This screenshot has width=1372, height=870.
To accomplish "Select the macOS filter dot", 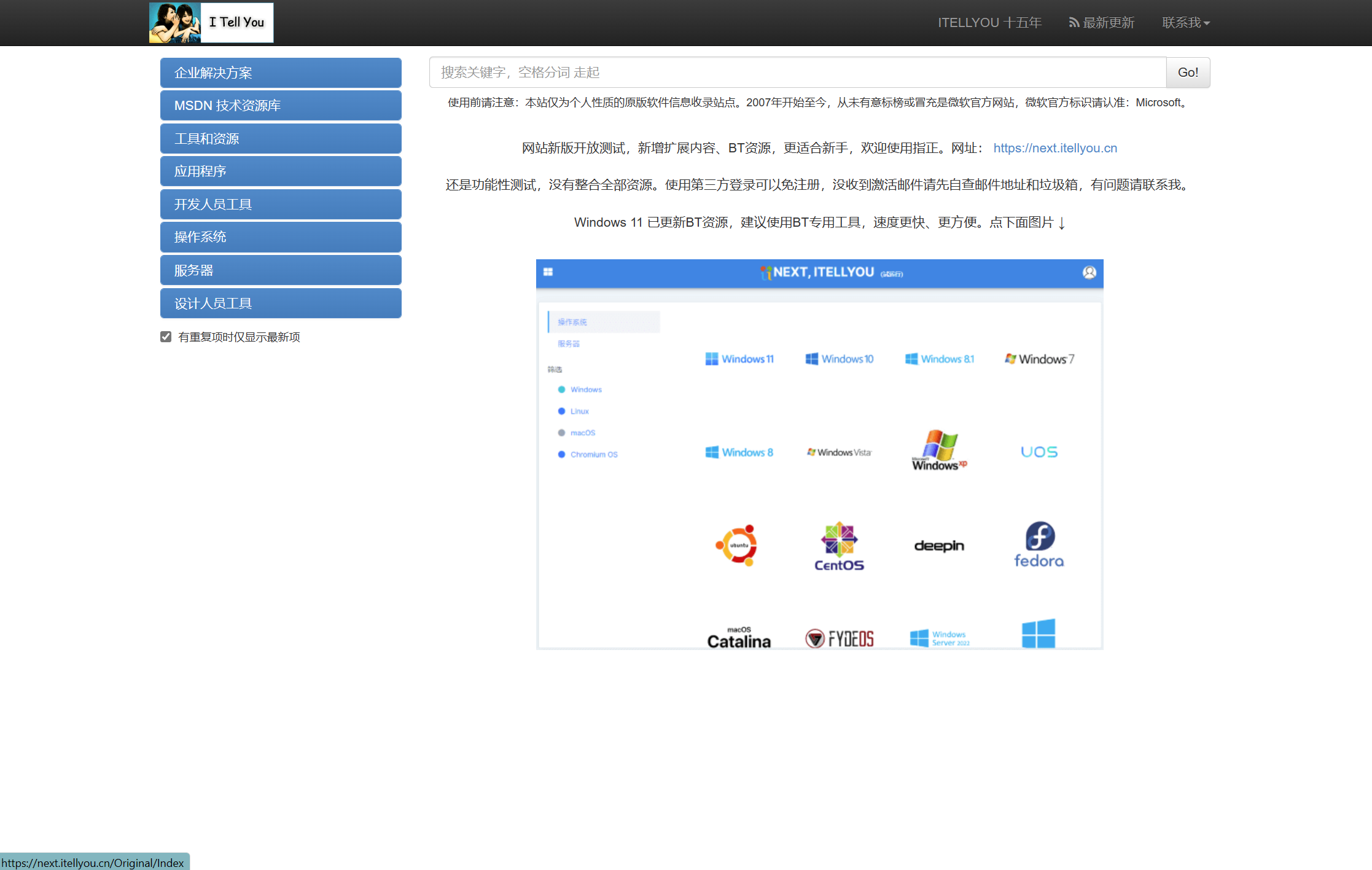I will point(561,433).
